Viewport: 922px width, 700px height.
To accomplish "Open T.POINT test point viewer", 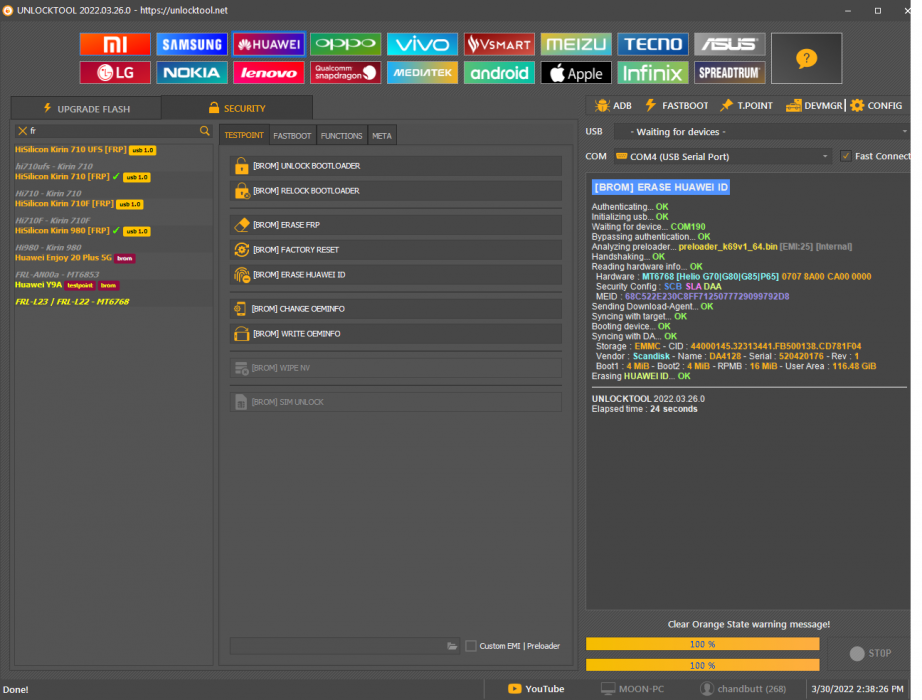I will click(x=746, y=105).
